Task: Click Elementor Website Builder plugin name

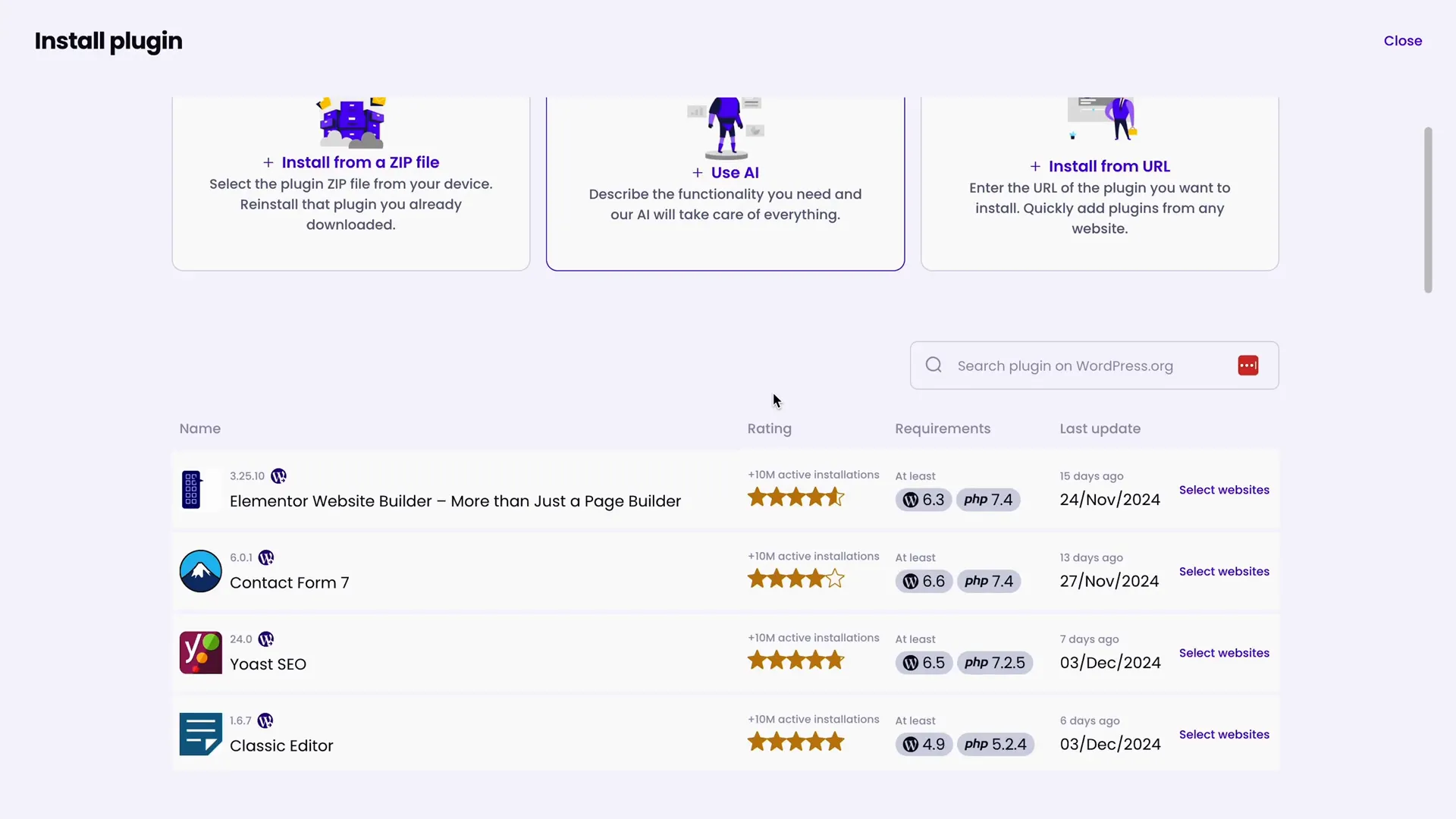Action: click(x=456, y=501)
